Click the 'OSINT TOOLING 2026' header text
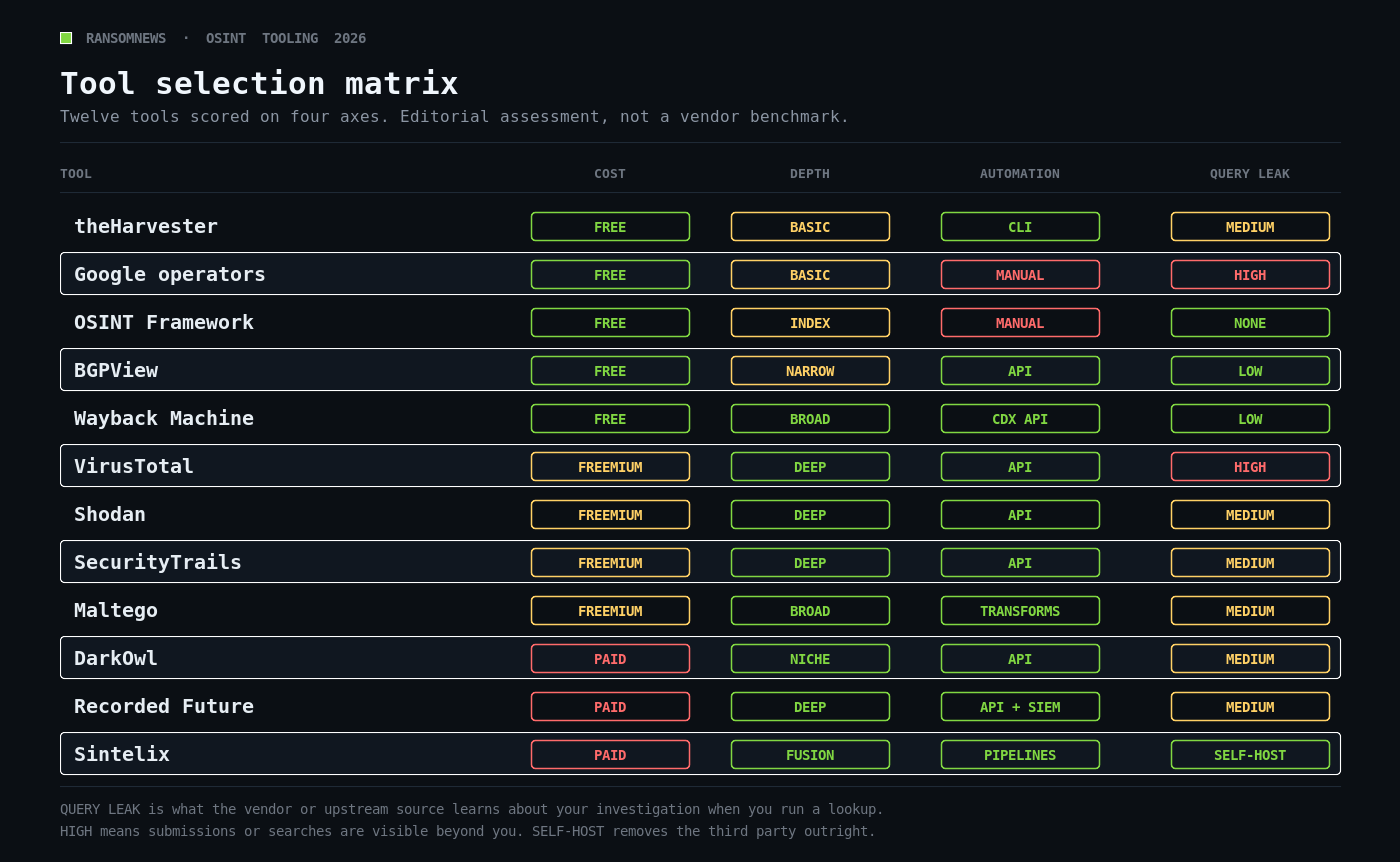The height and width of the screenshot is (862, 1400). [x=286, y=38]
